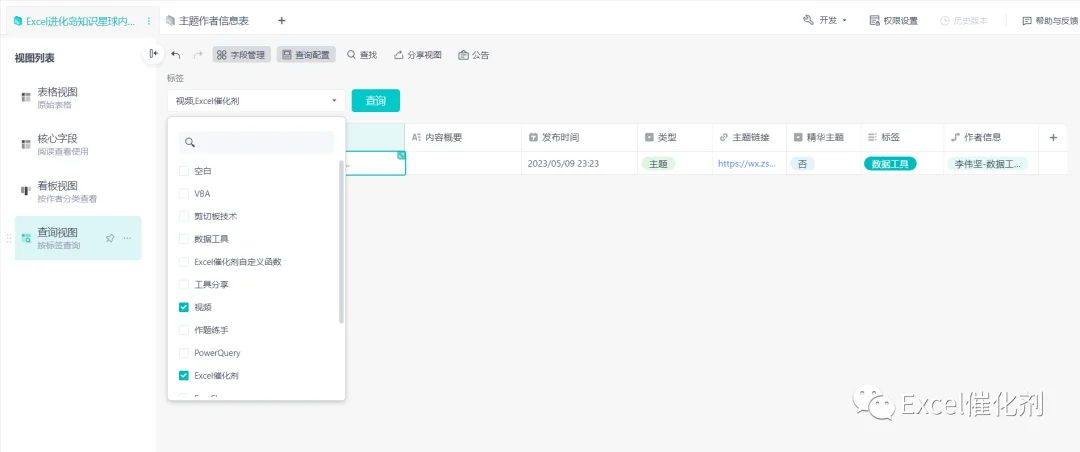
Task: Check the 工具分享 option
Action: [184, 285]
